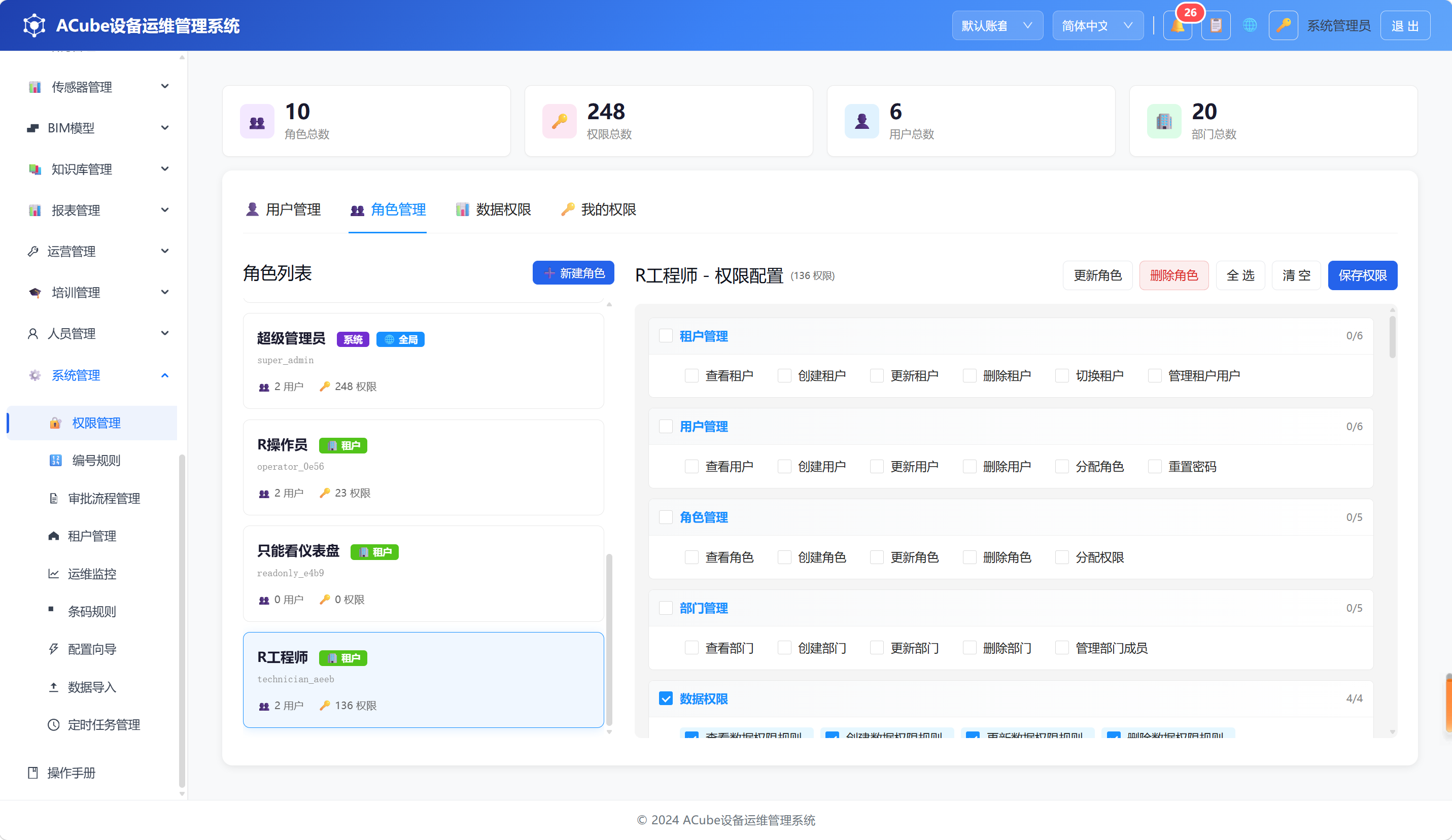Click the 租户管理 home icon in sidebar
Viewport: 1452px width, 840px height.
[x=54, y=536]
